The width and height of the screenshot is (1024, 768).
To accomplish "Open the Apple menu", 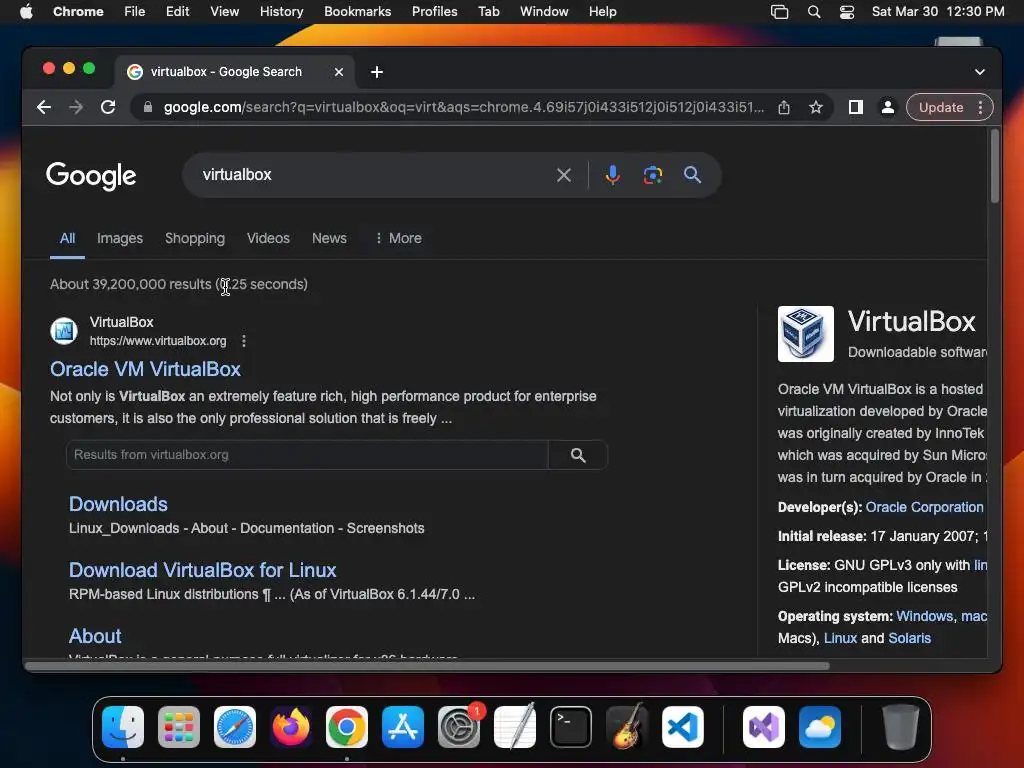I will click(x=26, y=12).
